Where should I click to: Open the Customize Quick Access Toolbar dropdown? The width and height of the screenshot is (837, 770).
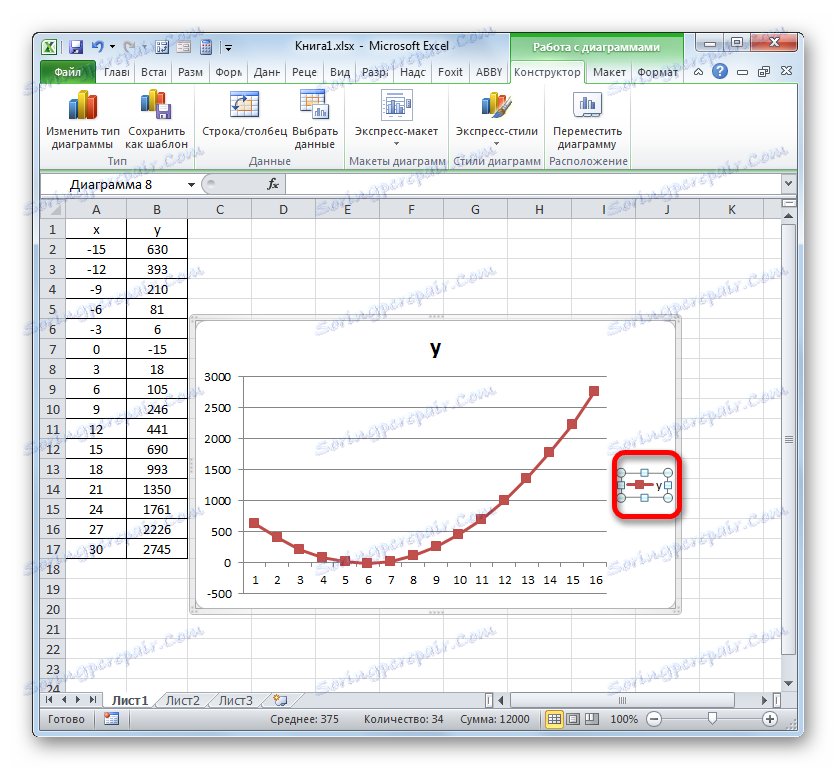tap(228, 48)
